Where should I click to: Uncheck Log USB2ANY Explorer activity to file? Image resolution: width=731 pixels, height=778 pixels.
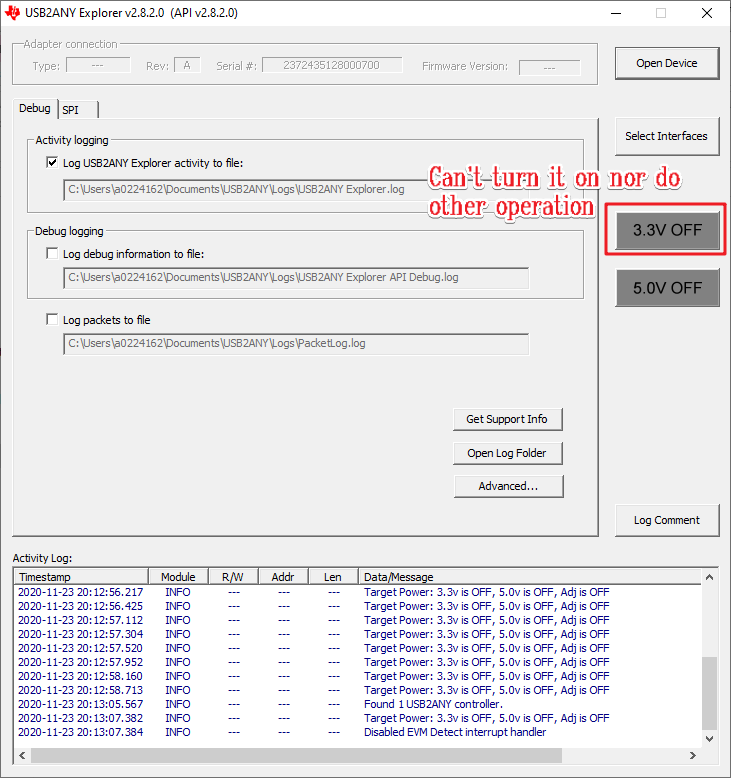point(52,163)
